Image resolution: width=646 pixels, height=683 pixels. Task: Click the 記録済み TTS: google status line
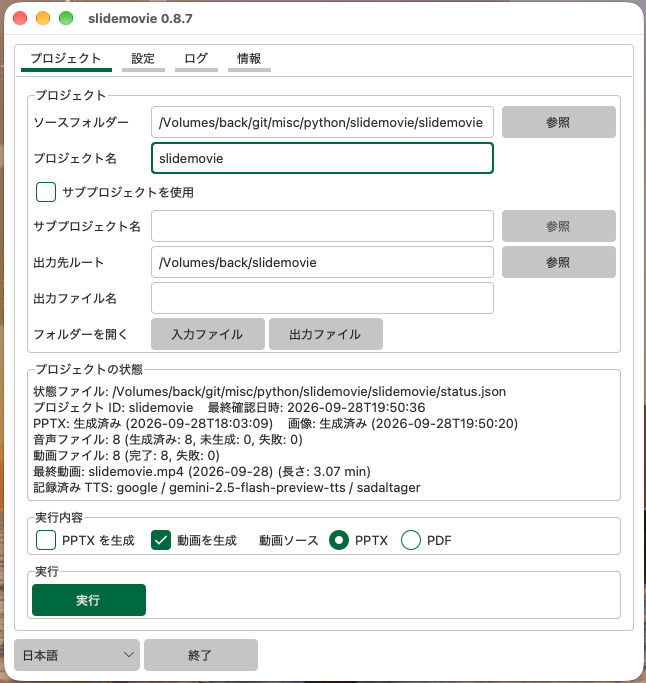coord(227,487)
